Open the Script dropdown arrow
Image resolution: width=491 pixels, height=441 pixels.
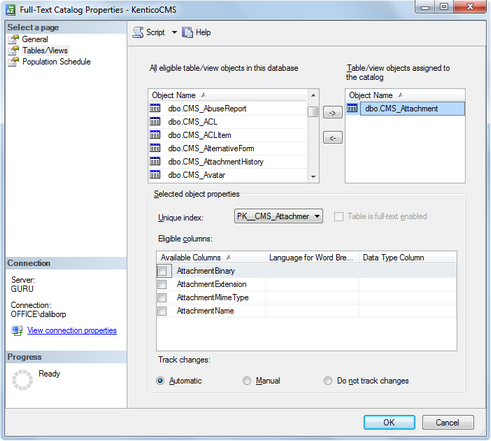[x=174, y=32]
